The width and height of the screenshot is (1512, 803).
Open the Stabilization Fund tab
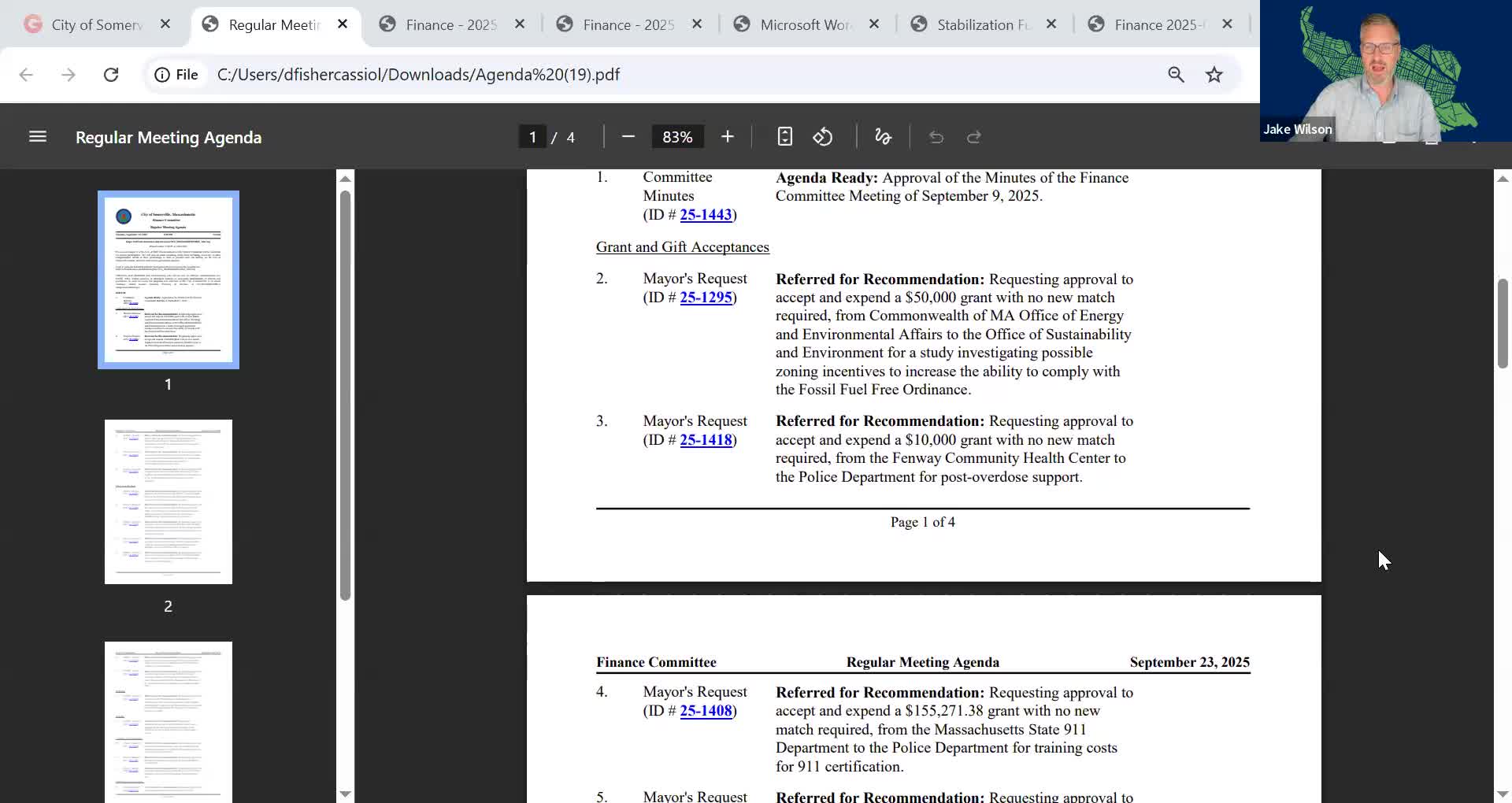982,24
